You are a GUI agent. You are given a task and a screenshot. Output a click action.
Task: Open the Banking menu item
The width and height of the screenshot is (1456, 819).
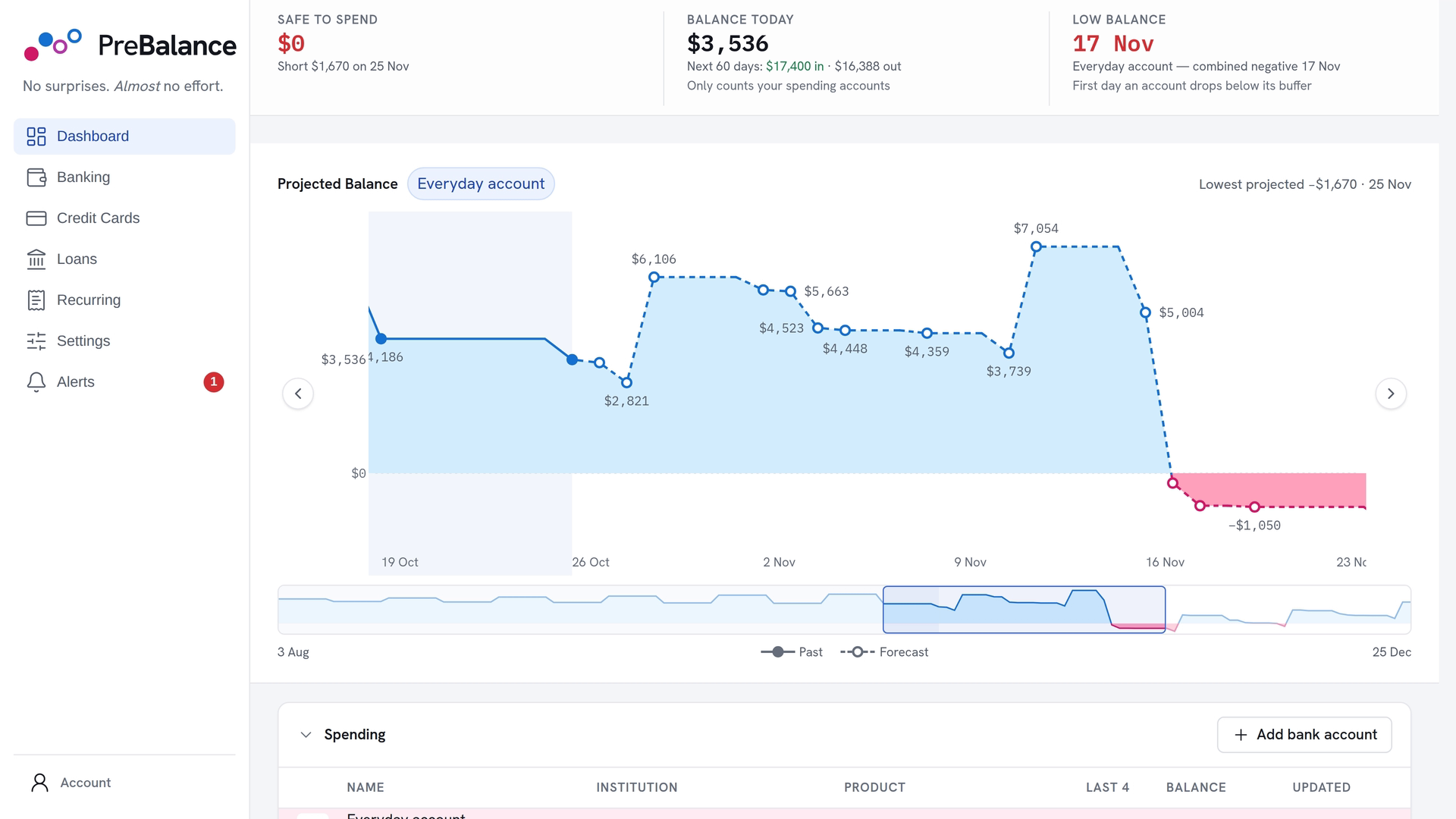point(124,177)
